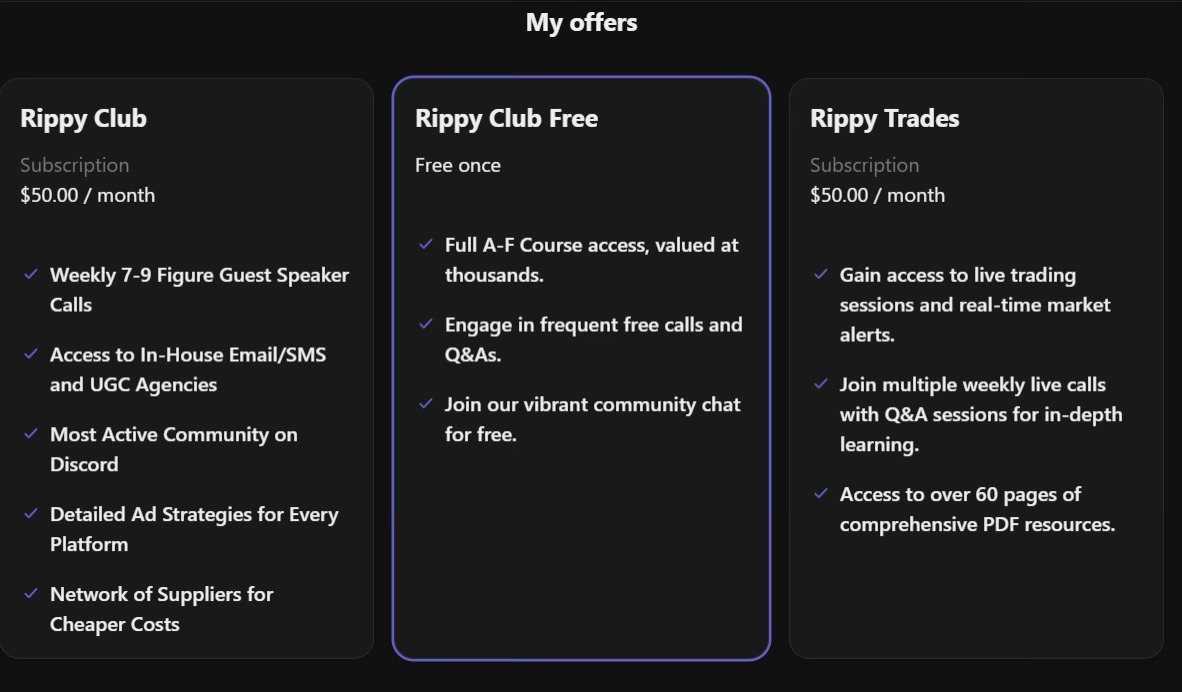
Task: Click the checkmark next to Full A-F Course access
Action: (x=424, y=244)
